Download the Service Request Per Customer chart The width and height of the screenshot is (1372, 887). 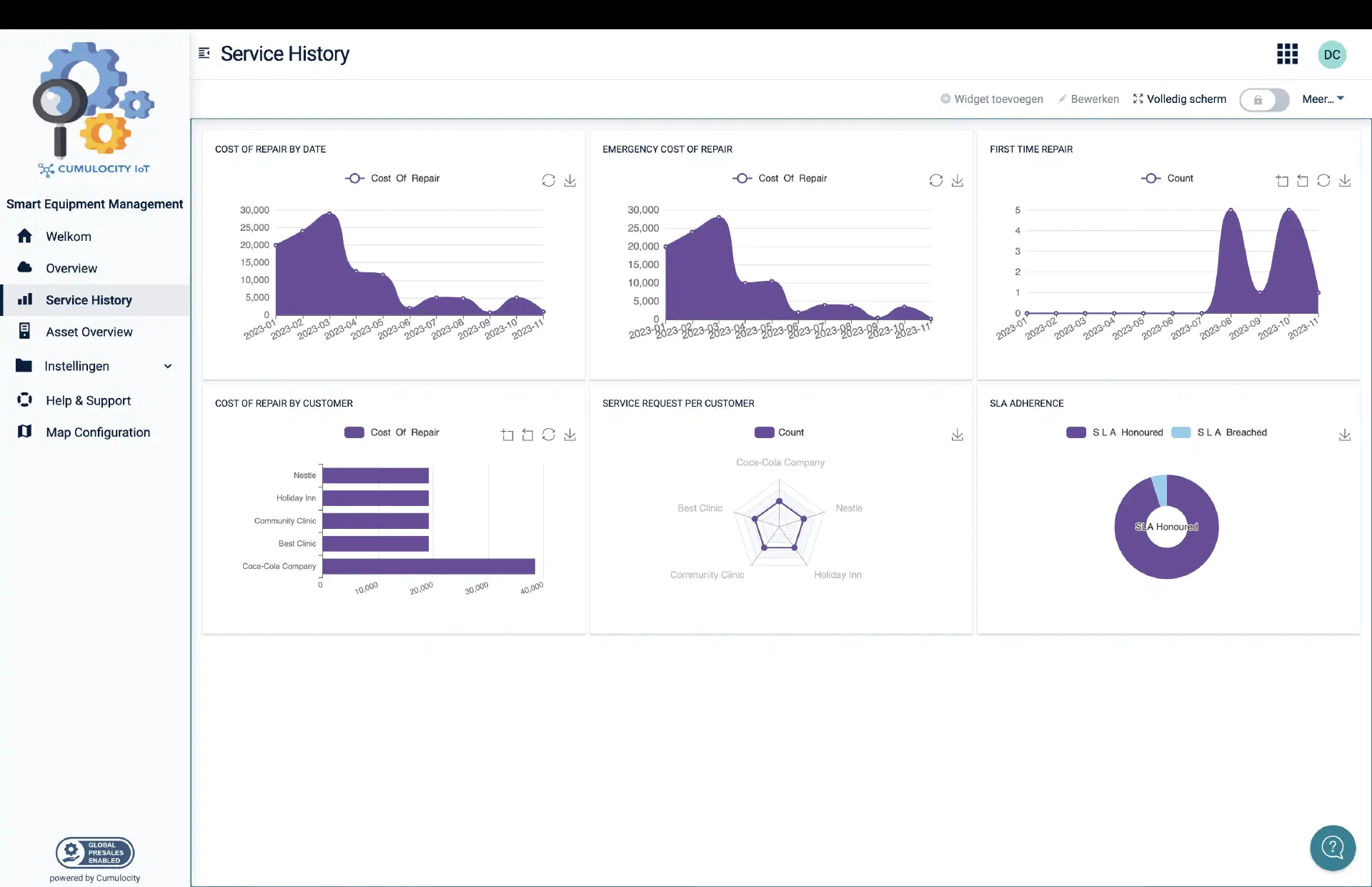point(957,435)
